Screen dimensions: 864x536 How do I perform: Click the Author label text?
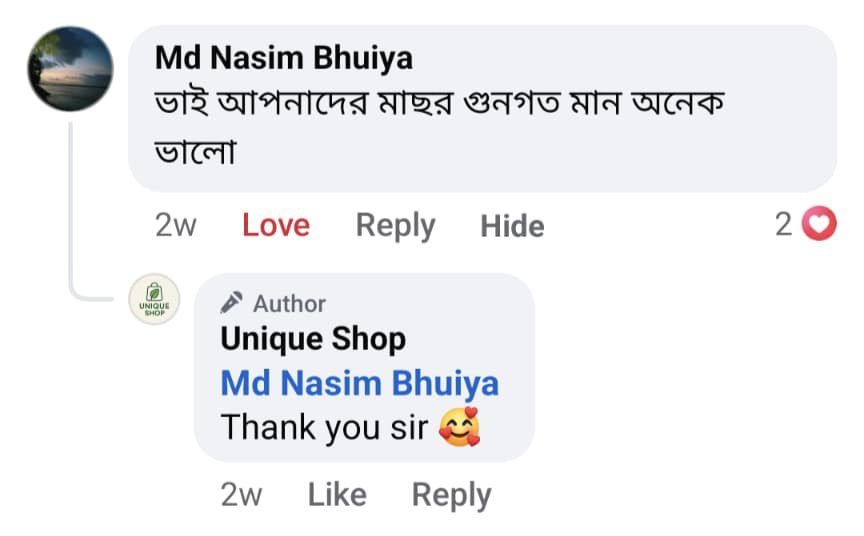[x=289, y=303]
